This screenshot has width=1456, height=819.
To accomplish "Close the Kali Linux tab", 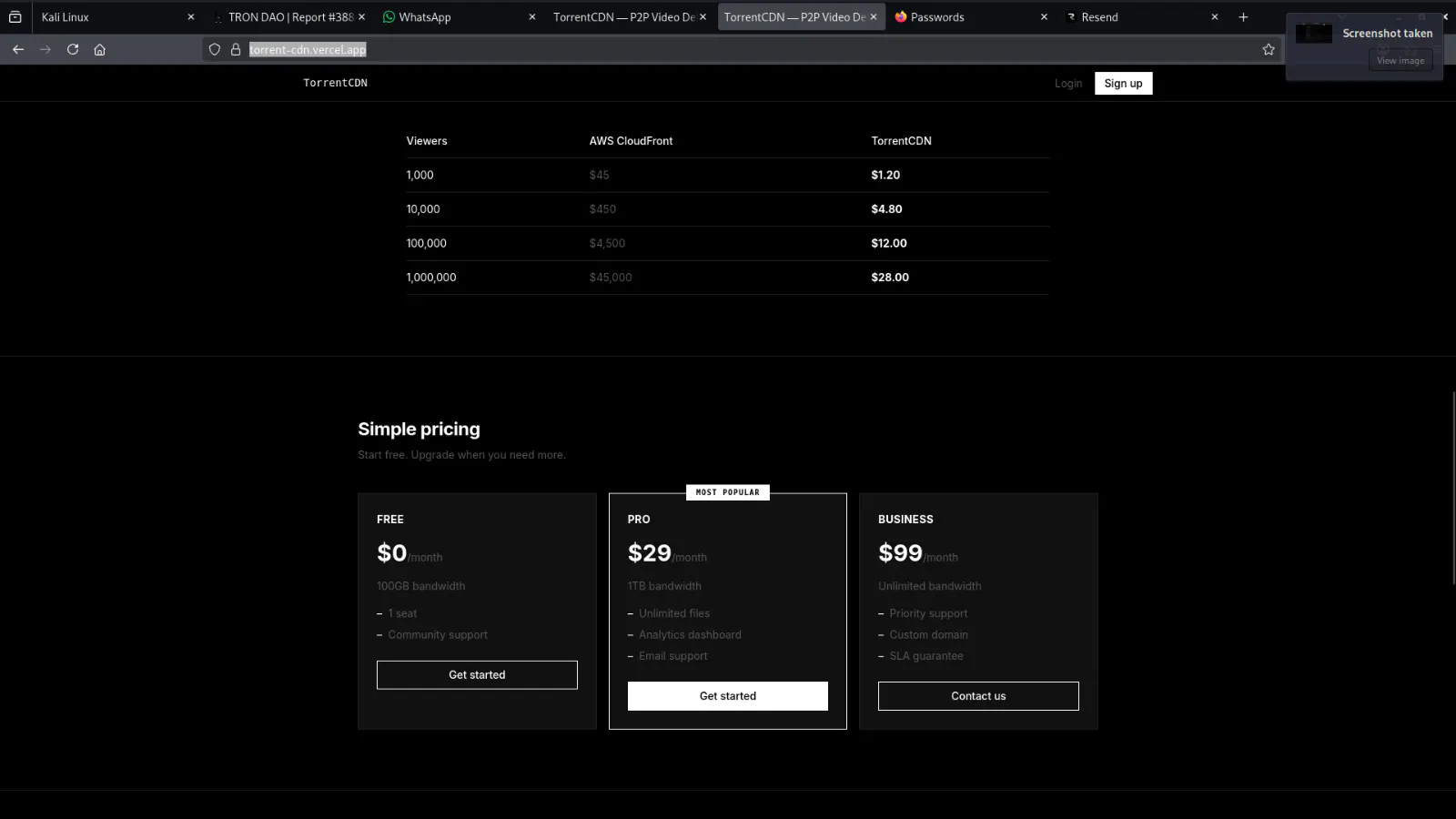I will [191, 17].
